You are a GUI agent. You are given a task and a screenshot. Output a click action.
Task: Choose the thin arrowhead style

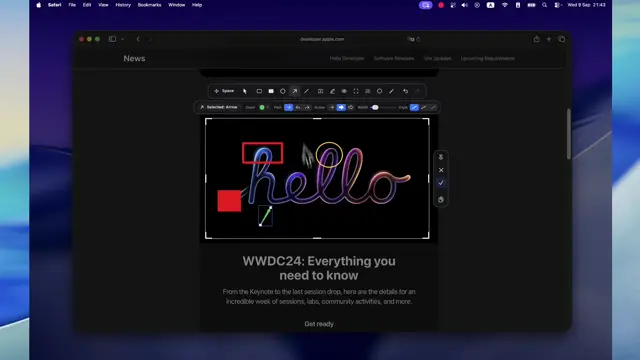pos(331,107)
